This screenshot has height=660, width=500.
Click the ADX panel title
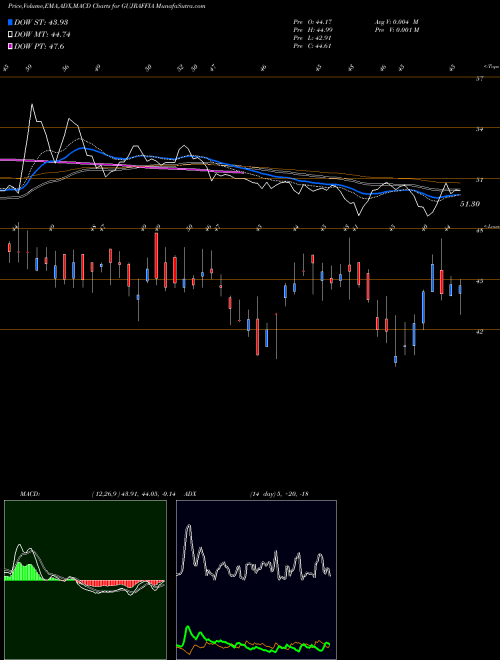(190, 494)
